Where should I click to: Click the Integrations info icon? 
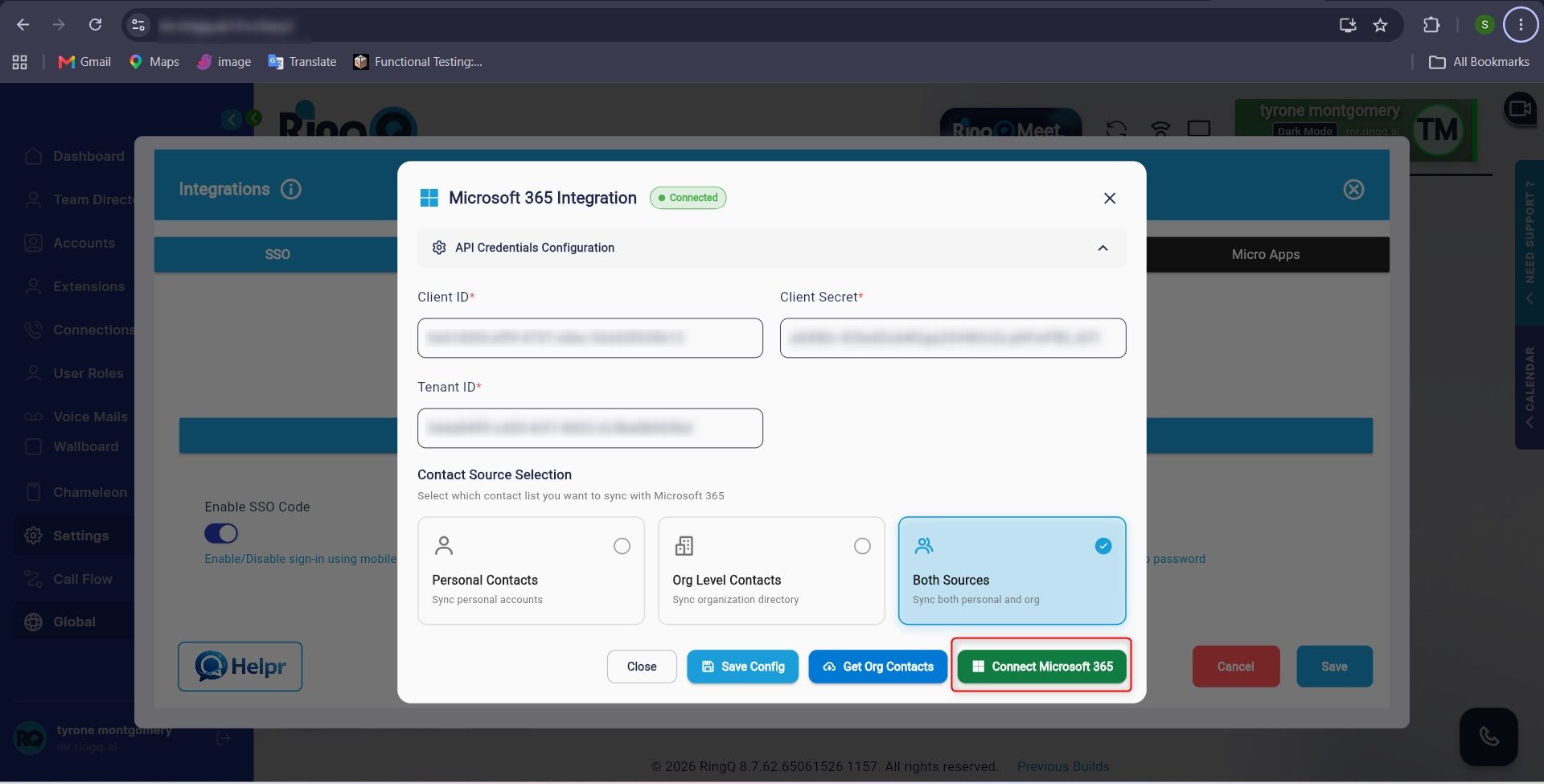pos(291,189)
